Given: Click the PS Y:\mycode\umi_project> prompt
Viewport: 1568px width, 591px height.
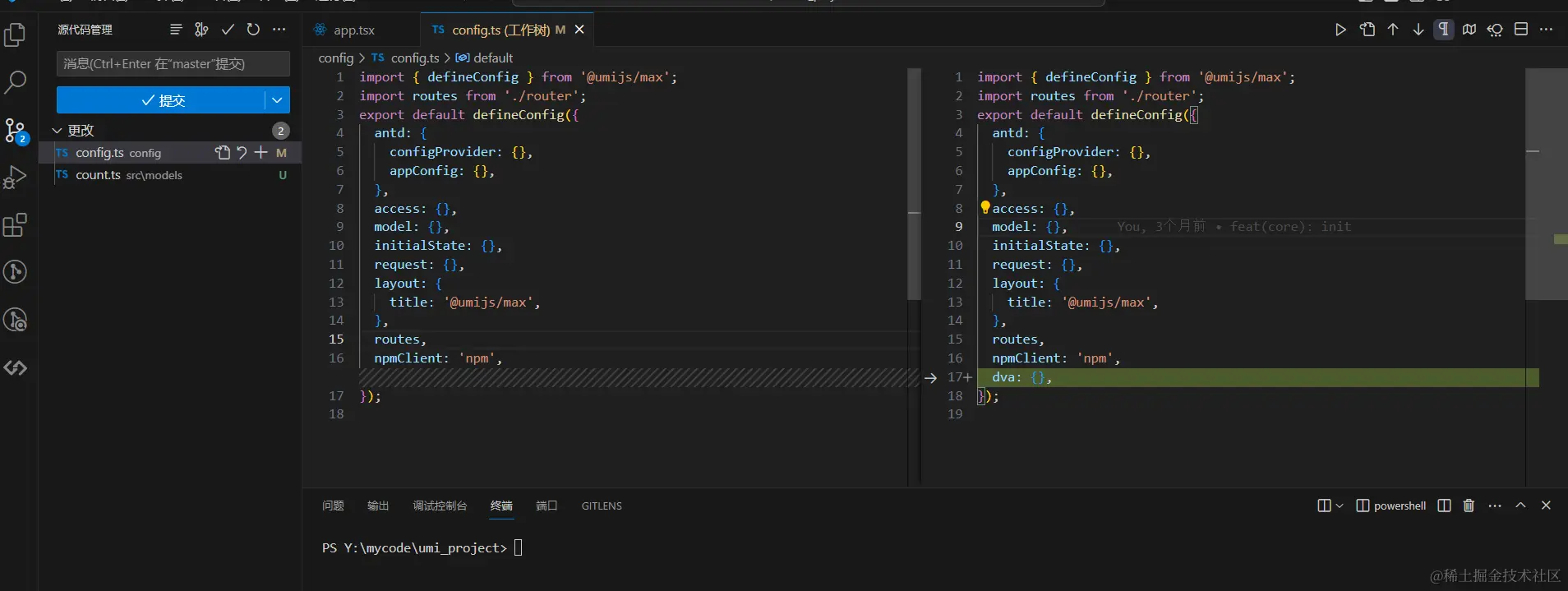Looking at the screenshot, I should 414,547.
